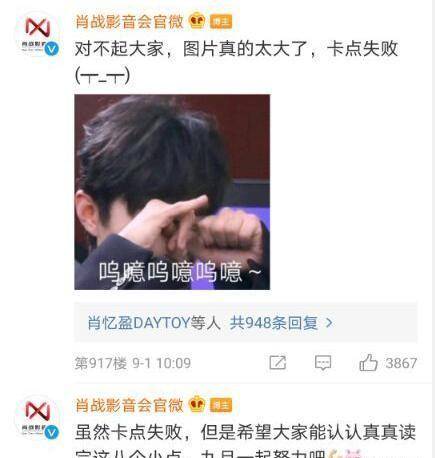Tap second 肖战影音会官微 username
Viewport: 435px width, 458px height.
[x=129, y=405]
